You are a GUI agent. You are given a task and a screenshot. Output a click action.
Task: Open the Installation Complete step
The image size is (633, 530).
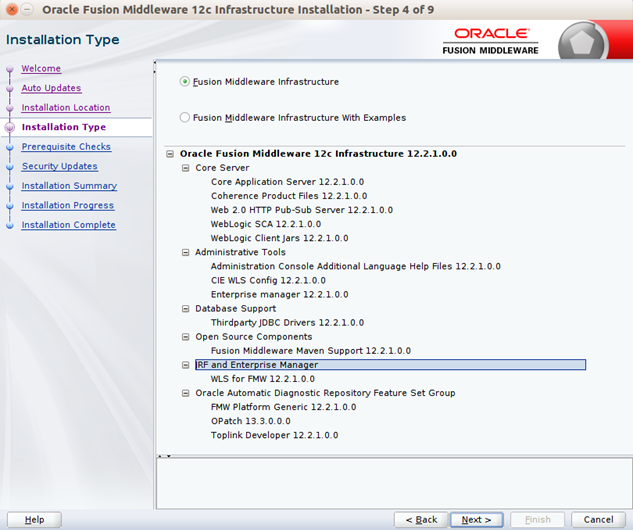pos(69,225)
